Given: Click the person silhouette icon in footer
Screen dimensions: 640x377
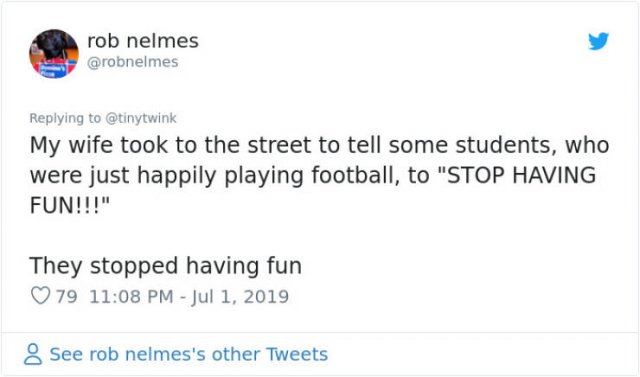Looking at the screenshot, I should pyautogui.click(x=33, y=354).
